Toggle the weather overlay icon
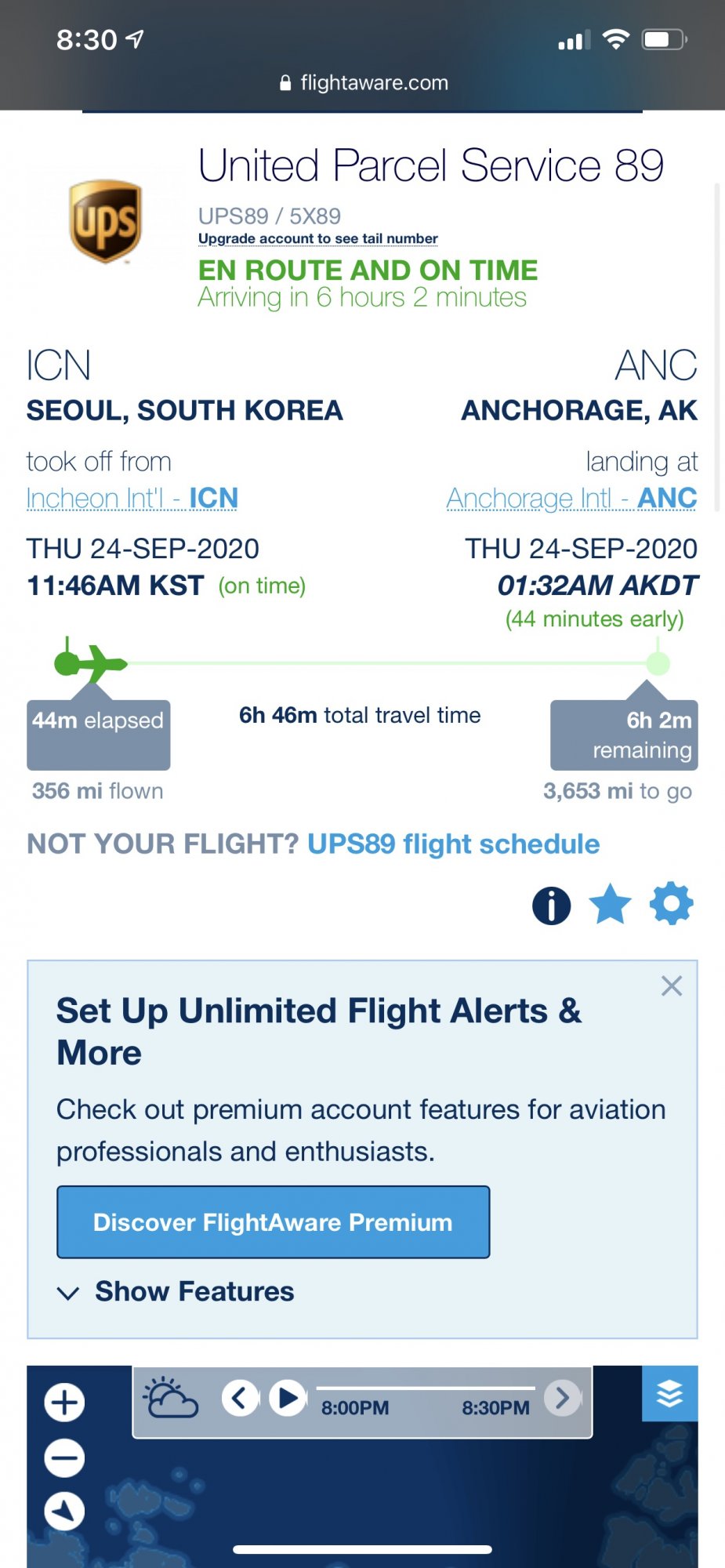Viewport: 725px width, 1568px height. (x=170, y=1398)
